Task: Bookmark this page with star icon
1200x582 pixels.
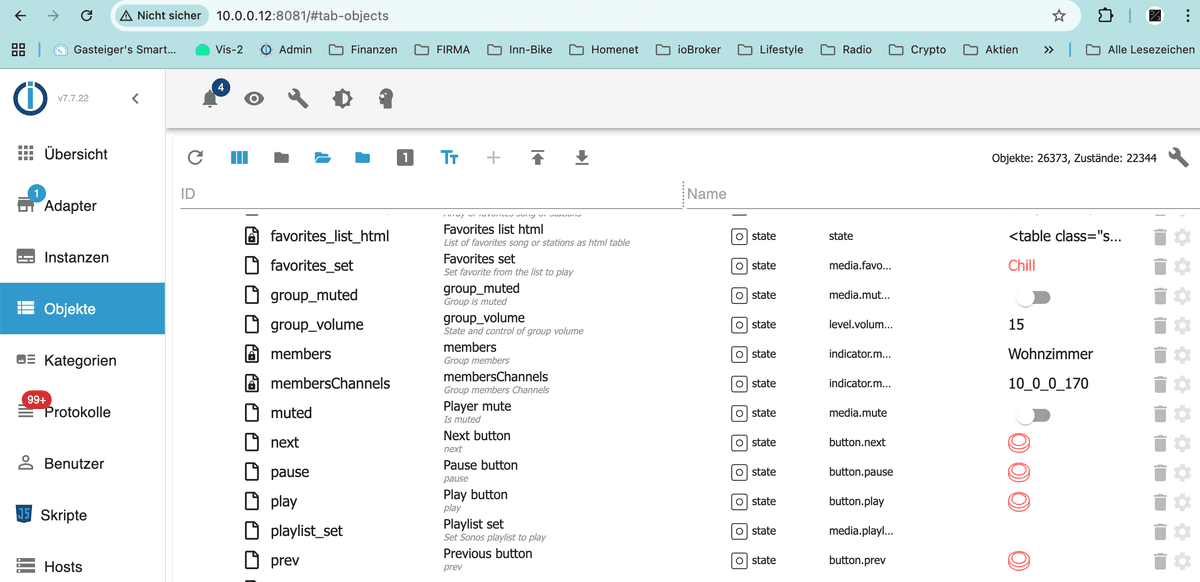Action: pos(1059,16)
